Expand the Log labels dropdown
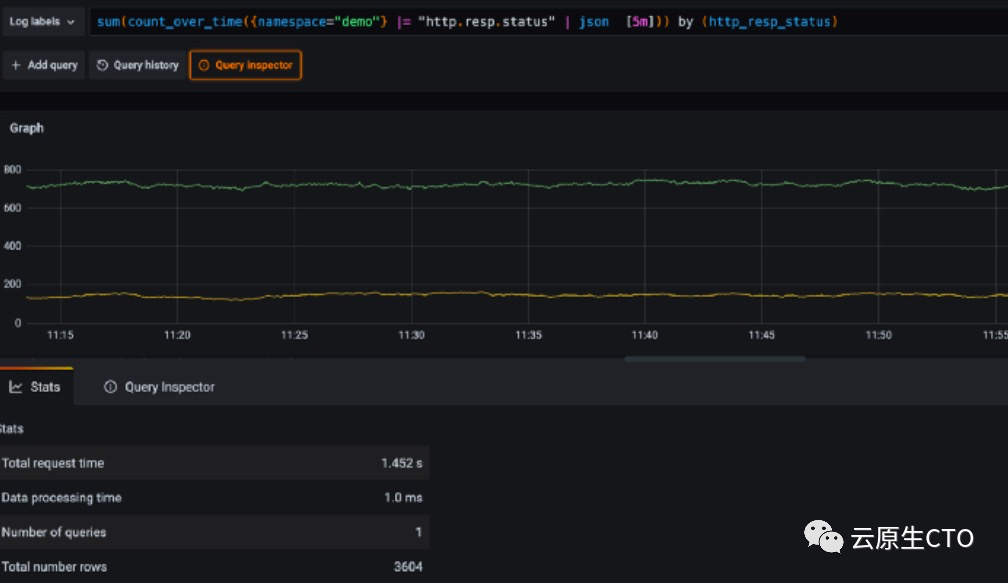 tap(41, 21)
